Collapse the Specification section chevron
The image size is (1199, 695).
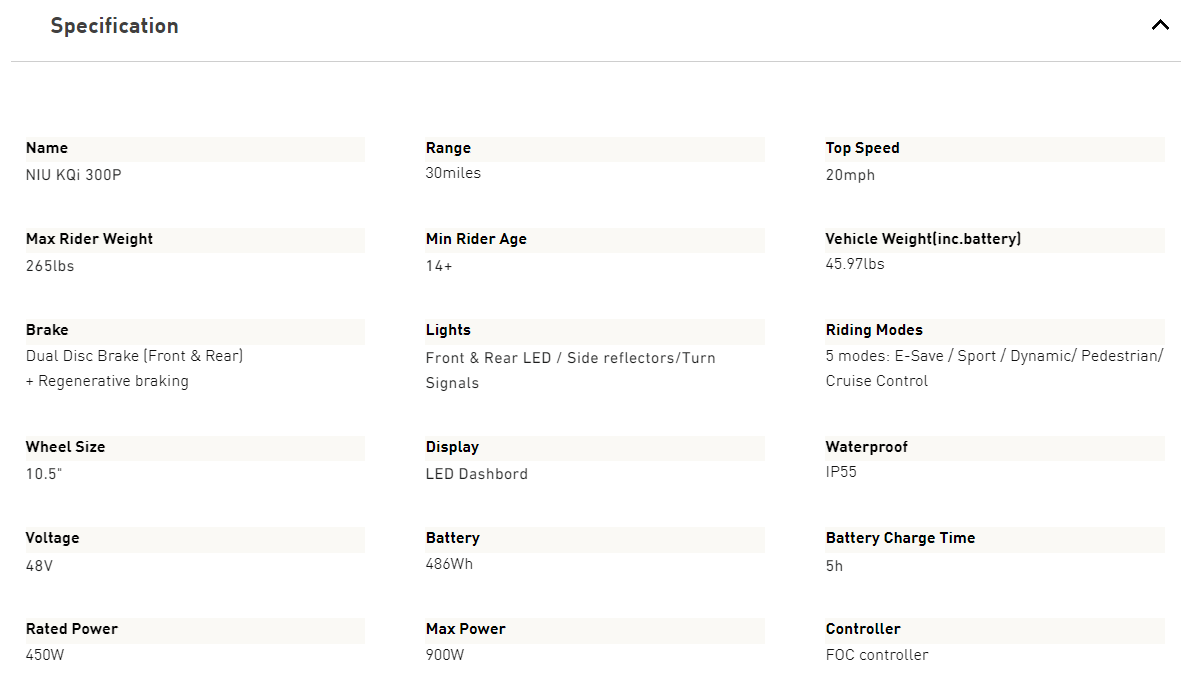tap(1160, 25)
